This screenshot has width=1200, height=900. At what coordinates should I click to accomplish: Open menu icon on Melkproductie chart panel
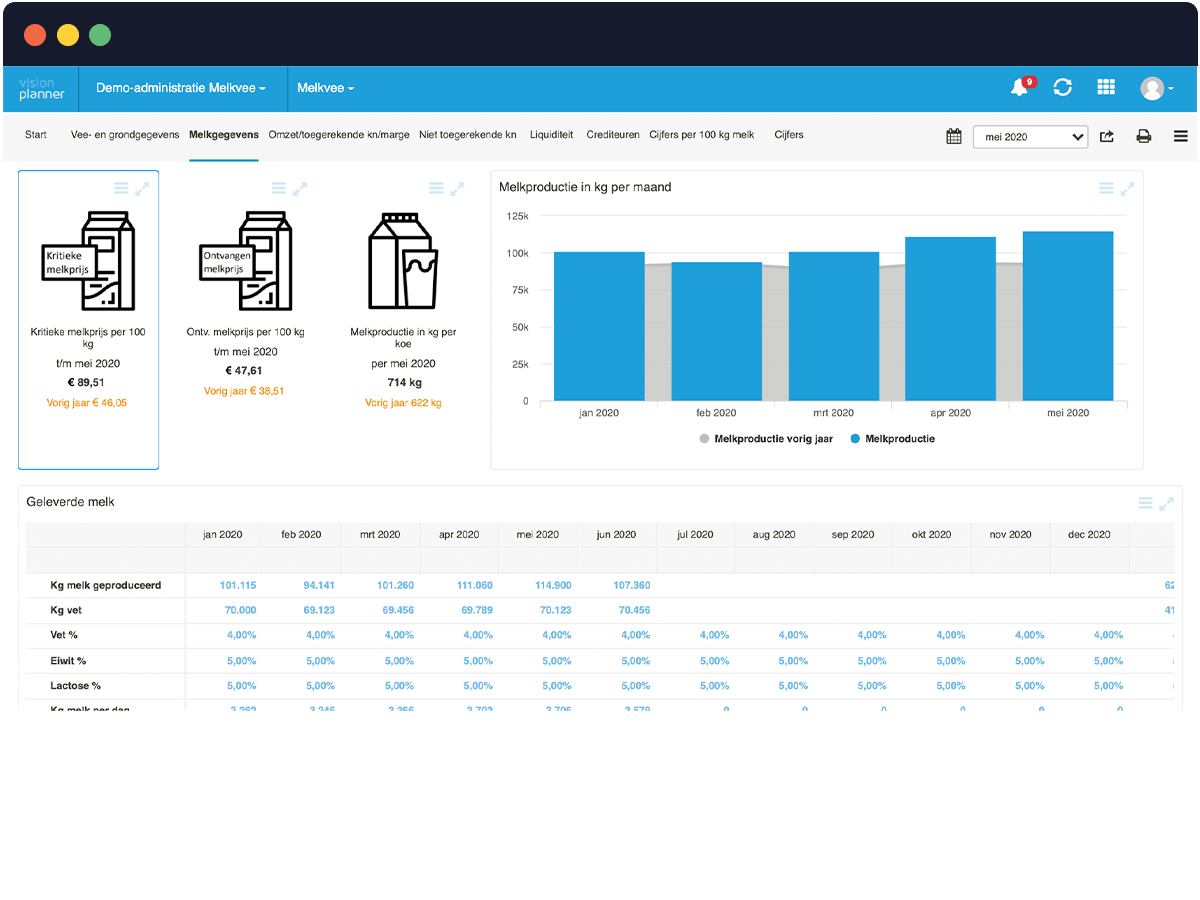tap(1106, 188)
